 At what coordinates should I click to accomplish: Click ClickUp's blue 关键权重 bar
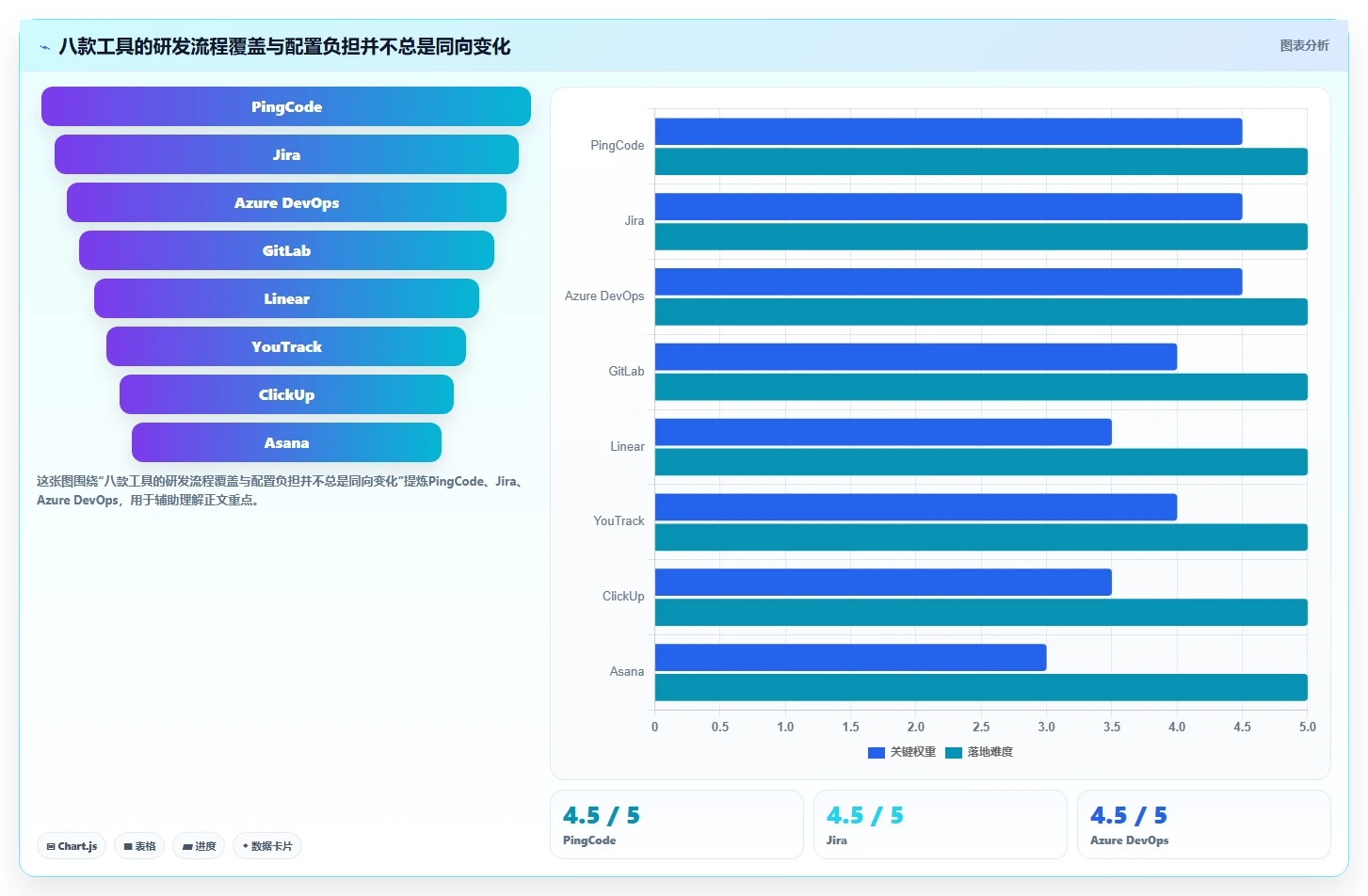(x=883, y=583)
